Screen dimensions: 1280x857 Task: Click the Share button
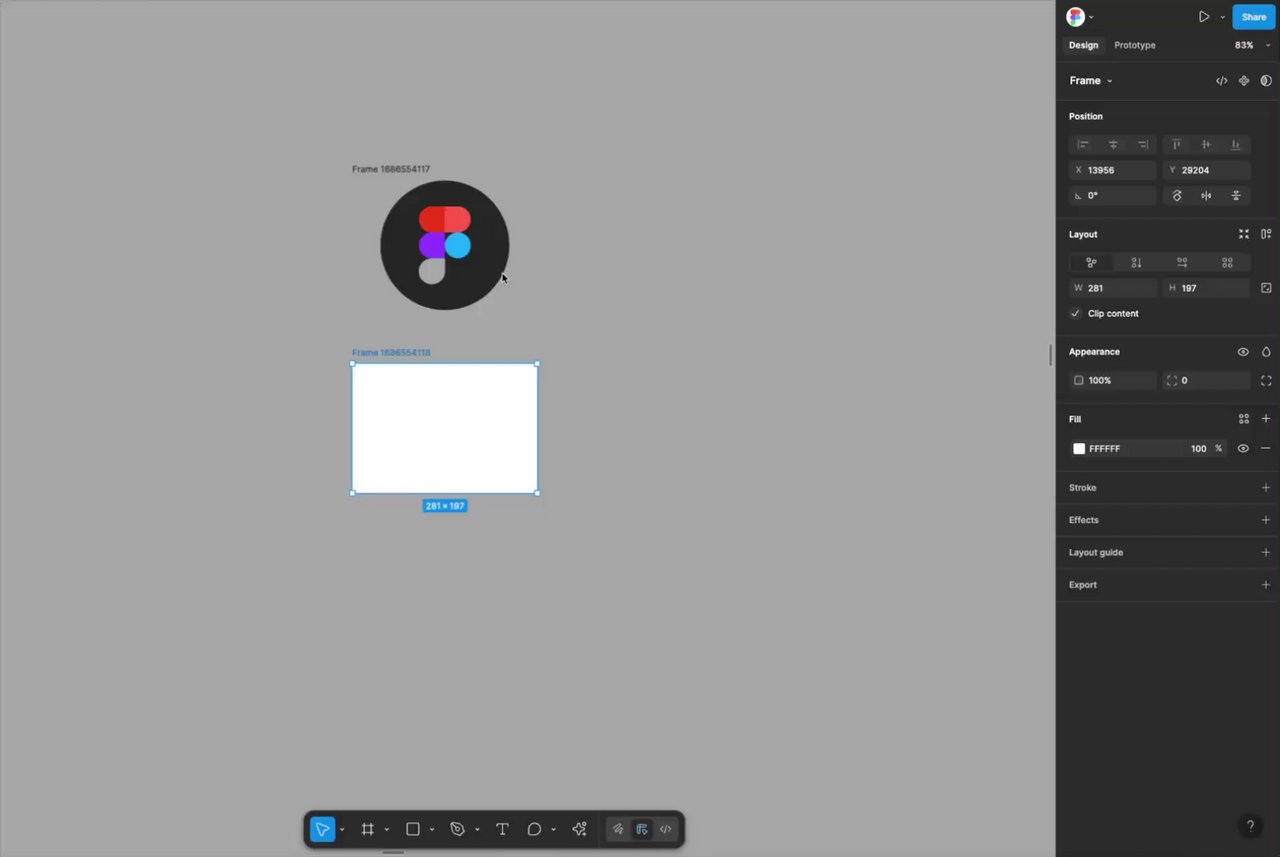pyautogui.click(x=1254, y=17)
